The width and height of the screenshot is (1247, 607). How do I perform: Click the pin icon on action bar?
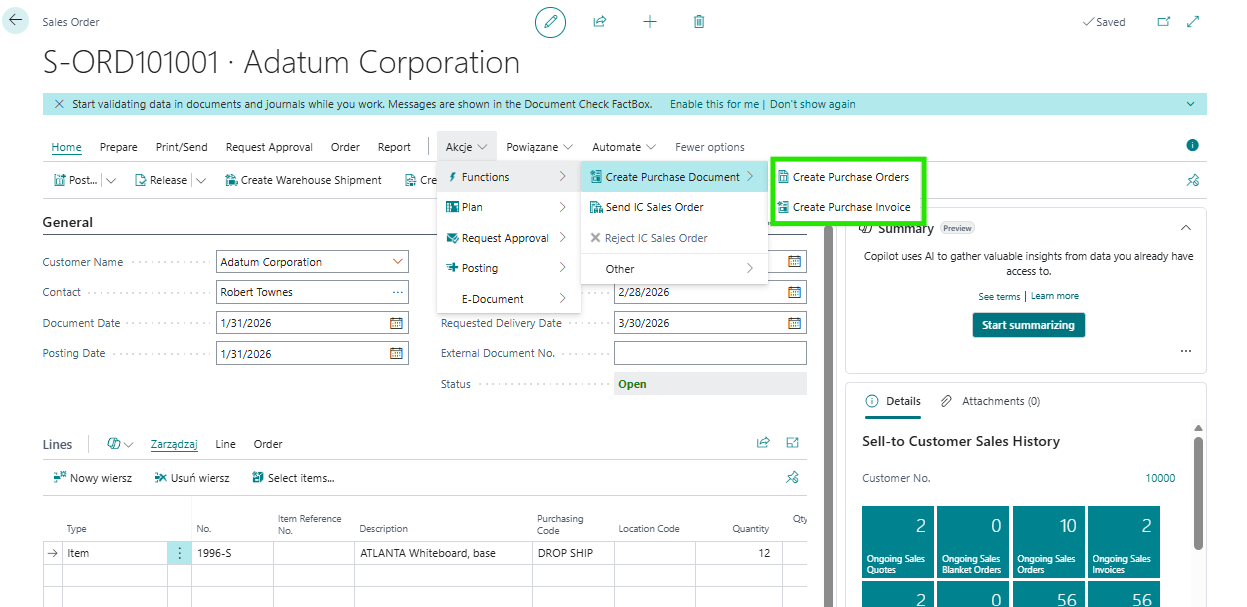(x=1192, y=180)
